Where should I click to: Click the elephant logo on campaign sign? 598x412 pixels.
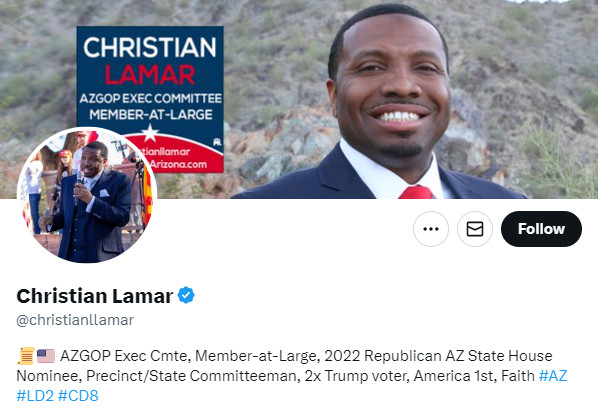point(217,142)
